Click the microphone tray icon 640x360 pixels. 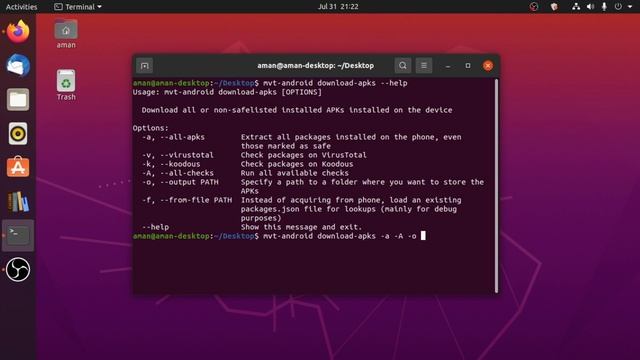point(604,7)
